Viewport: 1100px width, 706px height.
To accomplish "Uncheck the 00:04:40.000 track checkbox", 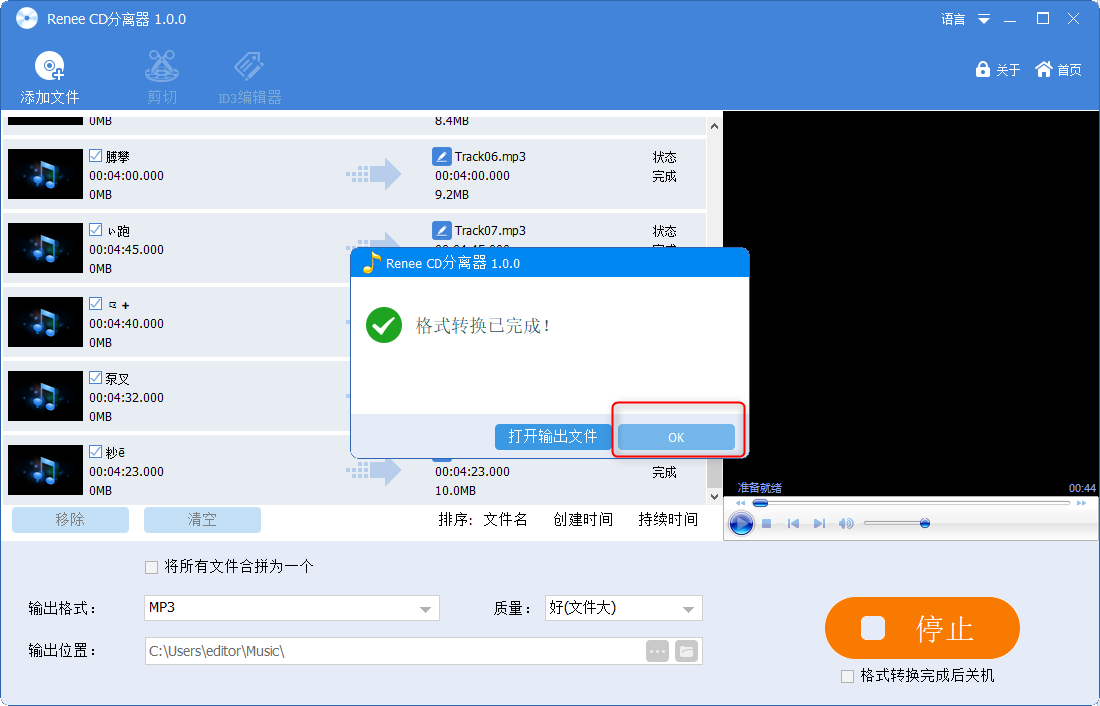I will point(95,304).
